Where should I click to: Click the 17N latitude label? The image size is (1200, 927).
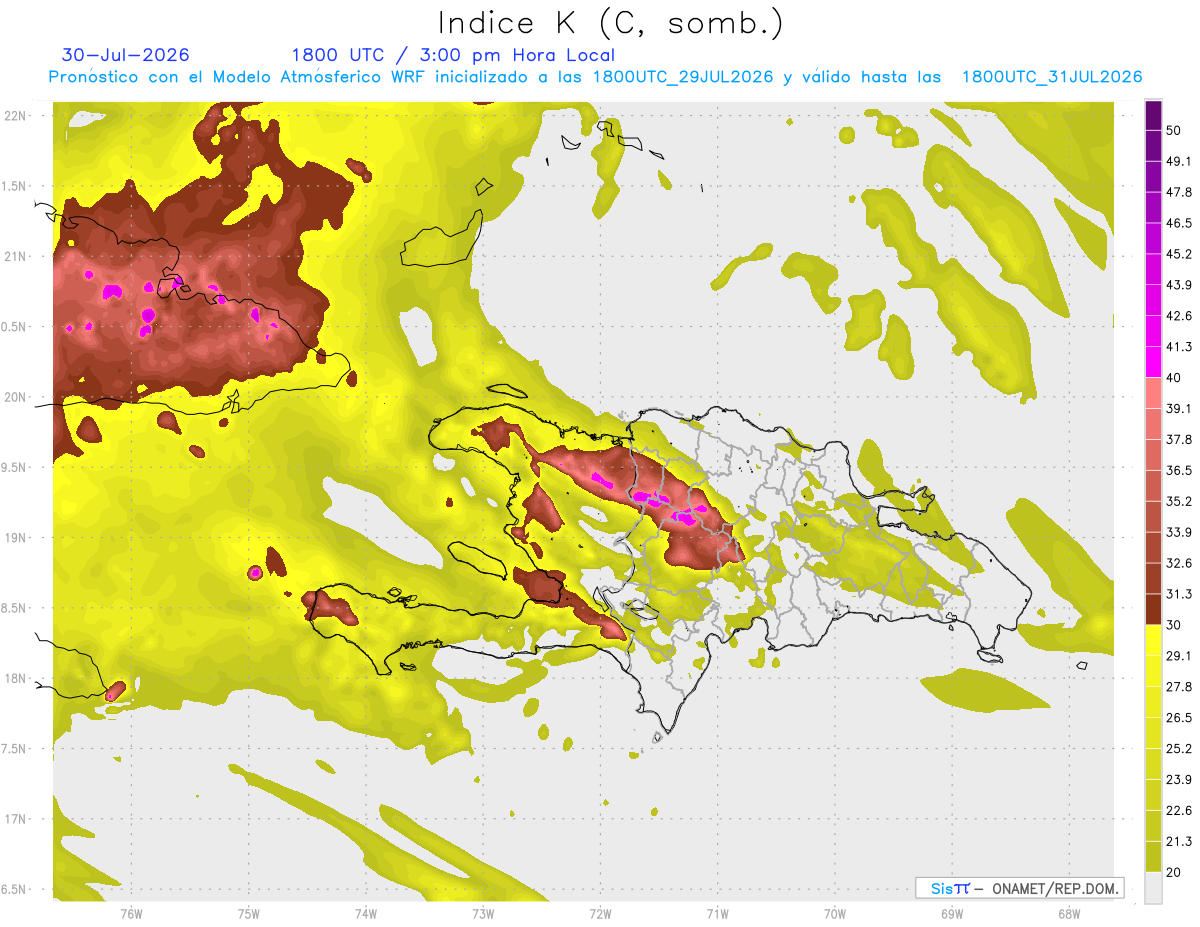[17, 819]
